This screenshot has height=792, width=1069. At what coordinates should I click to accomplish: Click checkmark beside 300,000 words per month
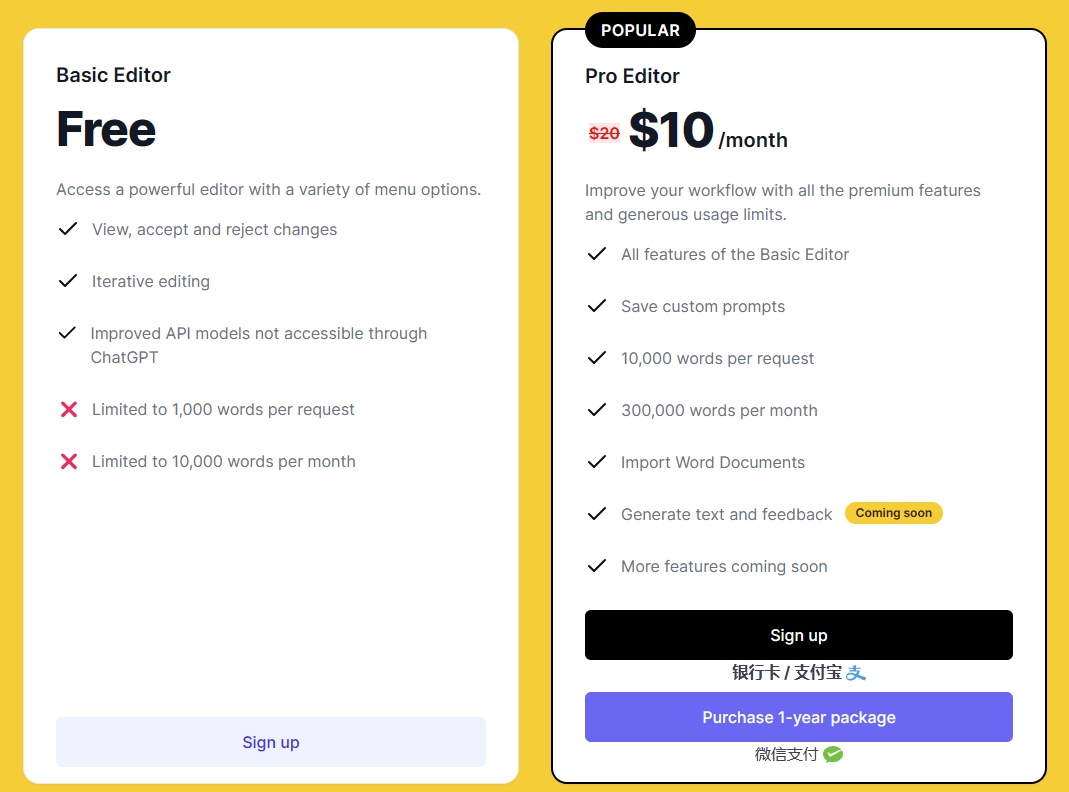pyautogui.click(x=597, y=410)
